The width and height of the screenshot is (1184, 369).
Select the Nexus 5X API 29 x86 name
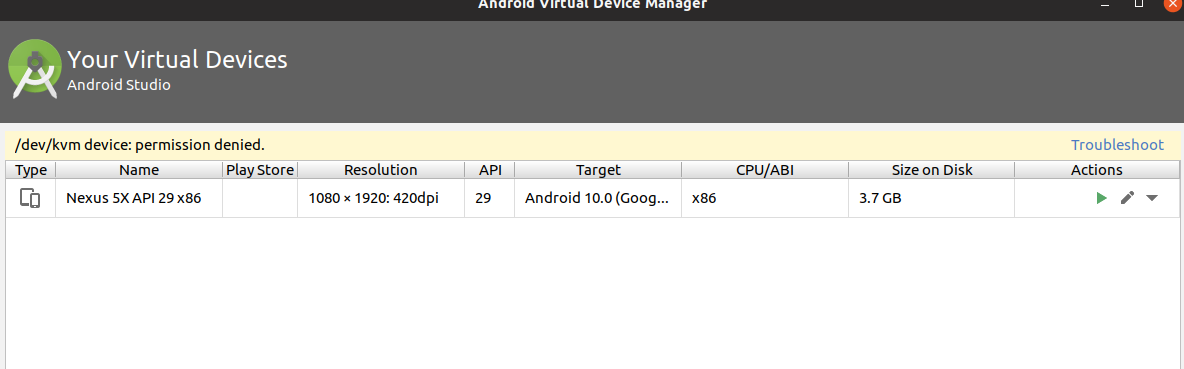click(x=134, y=198)
